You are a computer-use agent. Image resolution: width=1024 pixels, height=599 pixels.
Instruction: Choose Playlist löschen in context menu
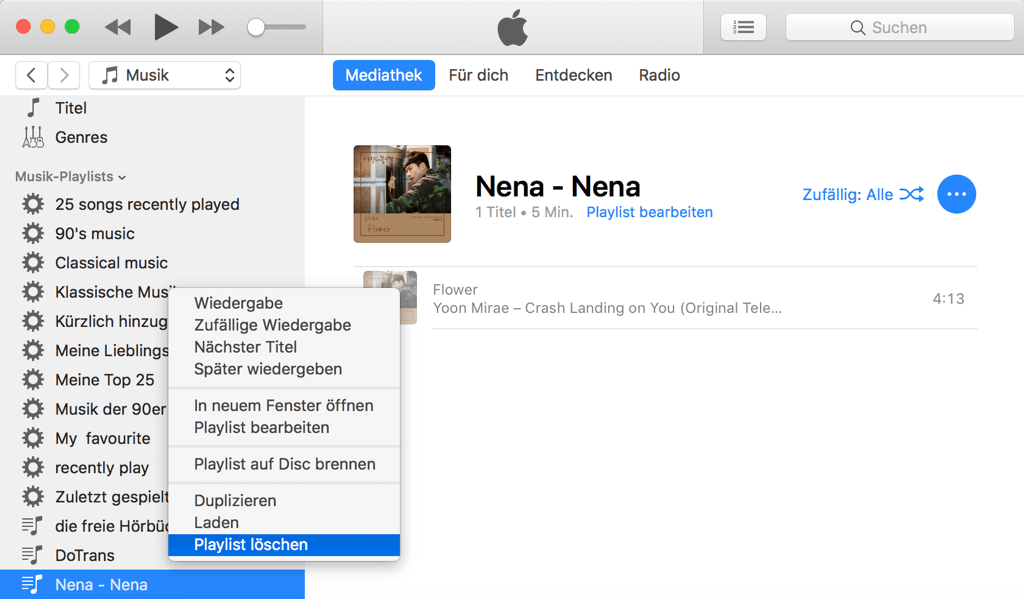[x=284, y=545]
